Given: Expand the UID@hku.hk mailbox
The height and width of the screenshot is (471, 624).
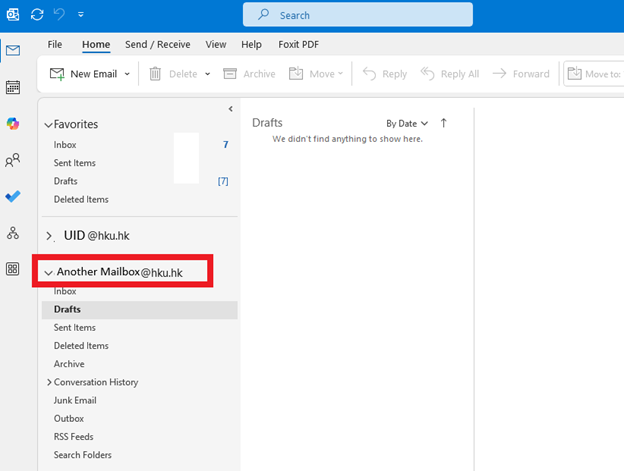Looking at the screenshot, I should point(49,236).
